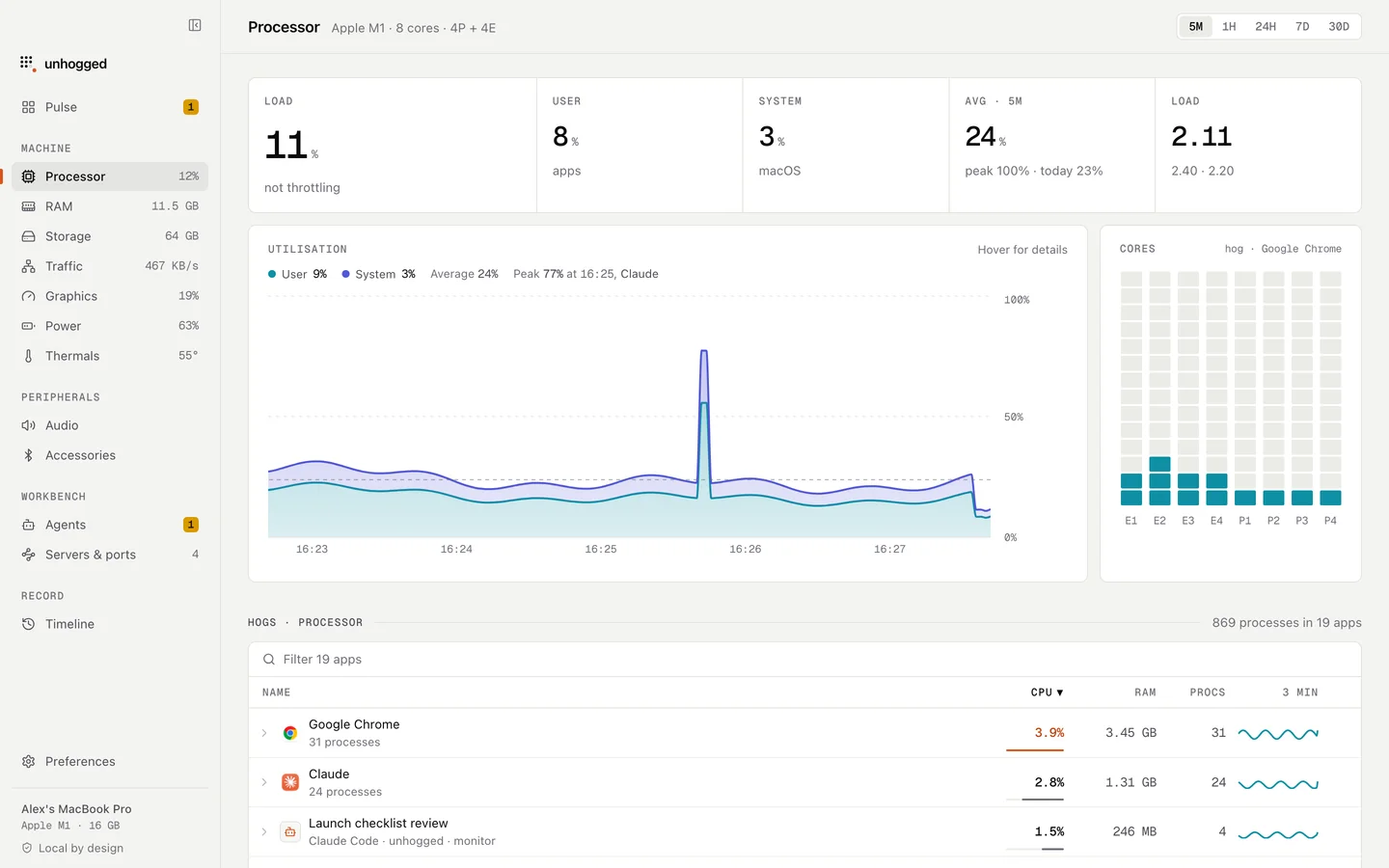Click the Timeline history icon
The height and width of the screenshot is (868, 1389).
(28, 624)
